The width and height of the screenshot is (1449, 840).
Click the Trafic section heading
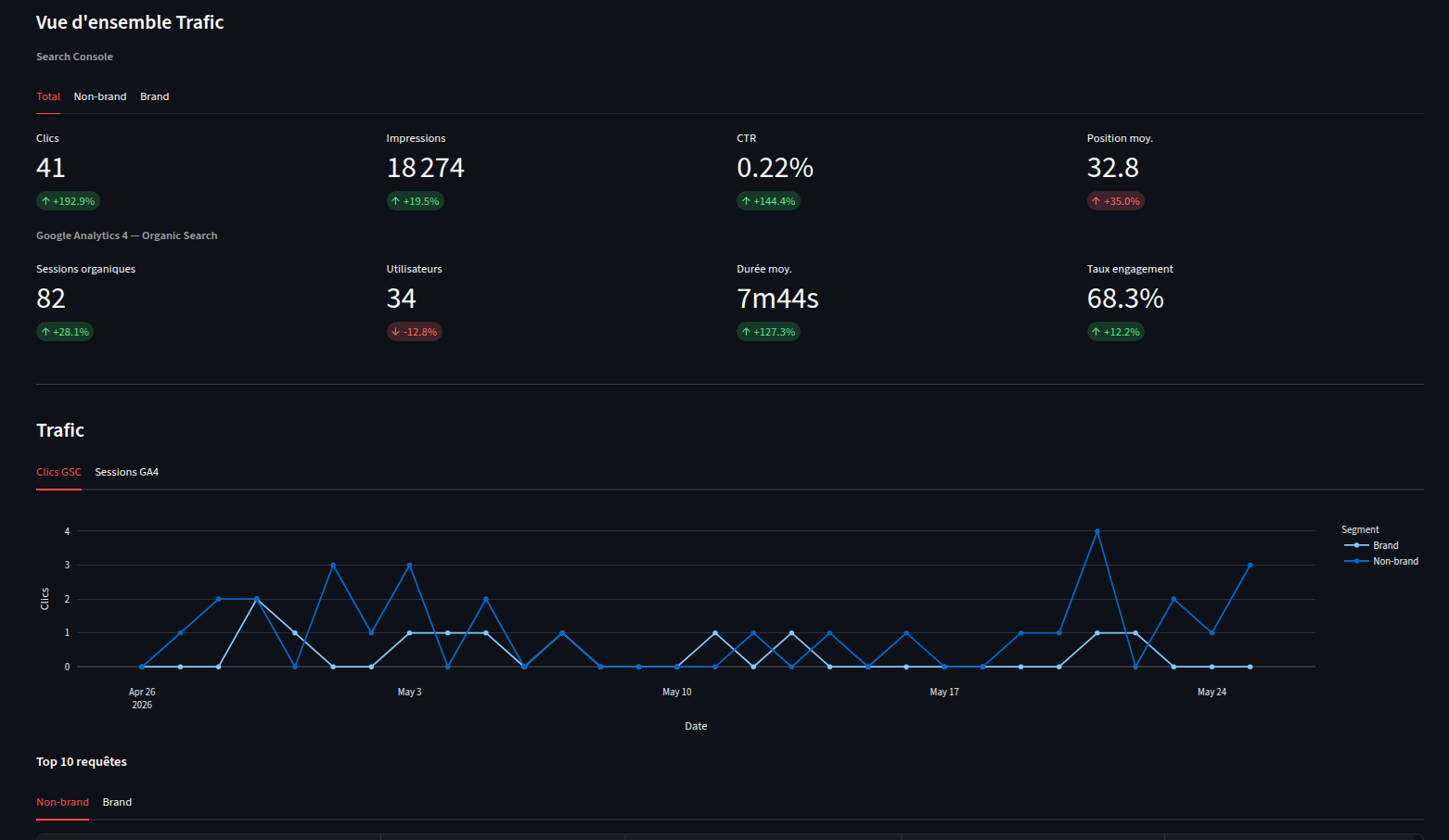click(x=60, y=430)
